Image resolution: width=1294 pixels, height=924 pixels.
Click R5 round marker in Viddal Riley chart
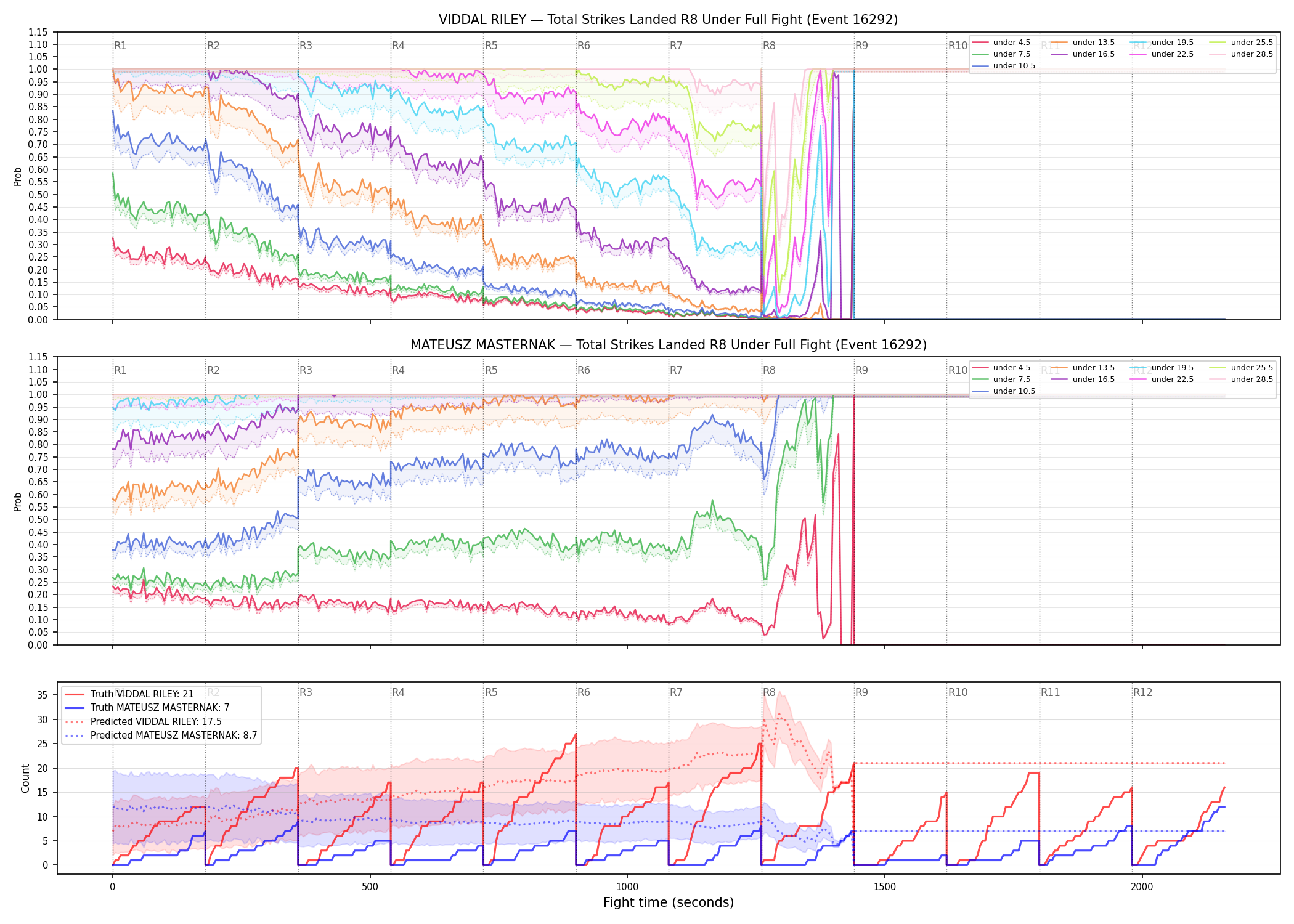pyautogui.click(x=491, y=46)
